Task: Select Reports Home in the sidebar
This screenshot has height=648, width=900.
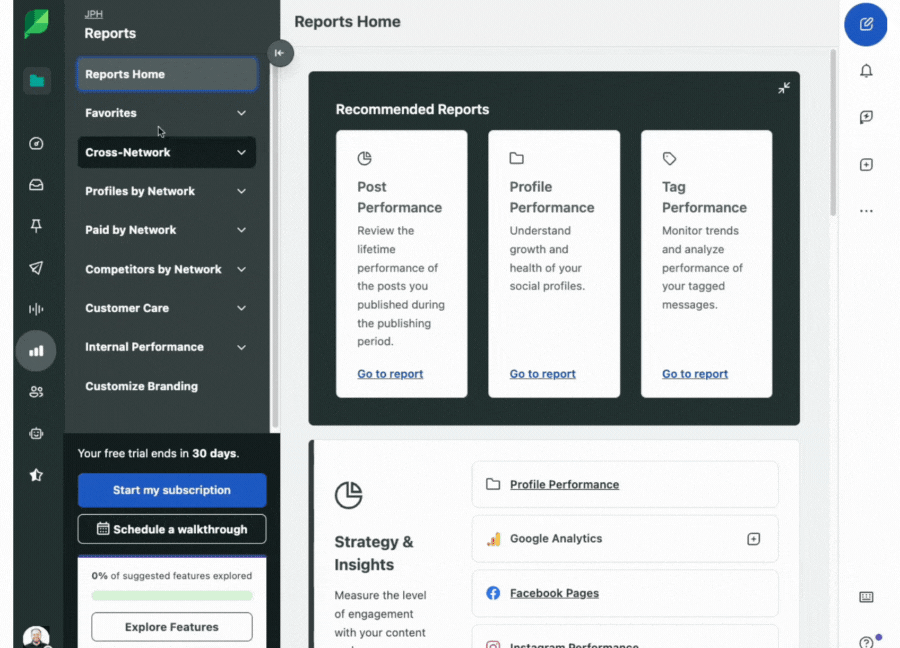Action: 166,74
